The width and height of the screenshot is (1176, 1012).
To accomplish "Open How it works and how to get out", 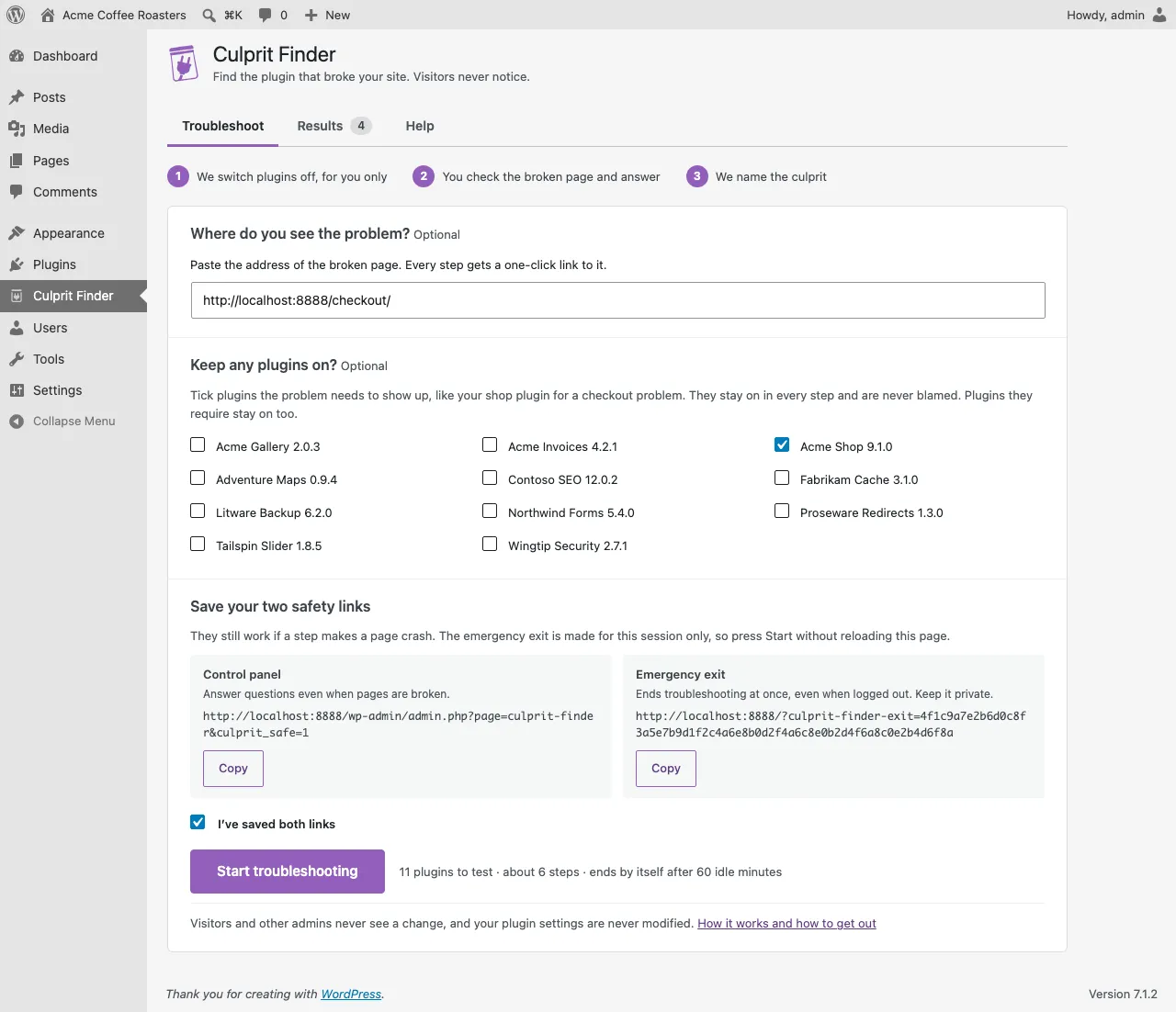I will pos(786,924).
